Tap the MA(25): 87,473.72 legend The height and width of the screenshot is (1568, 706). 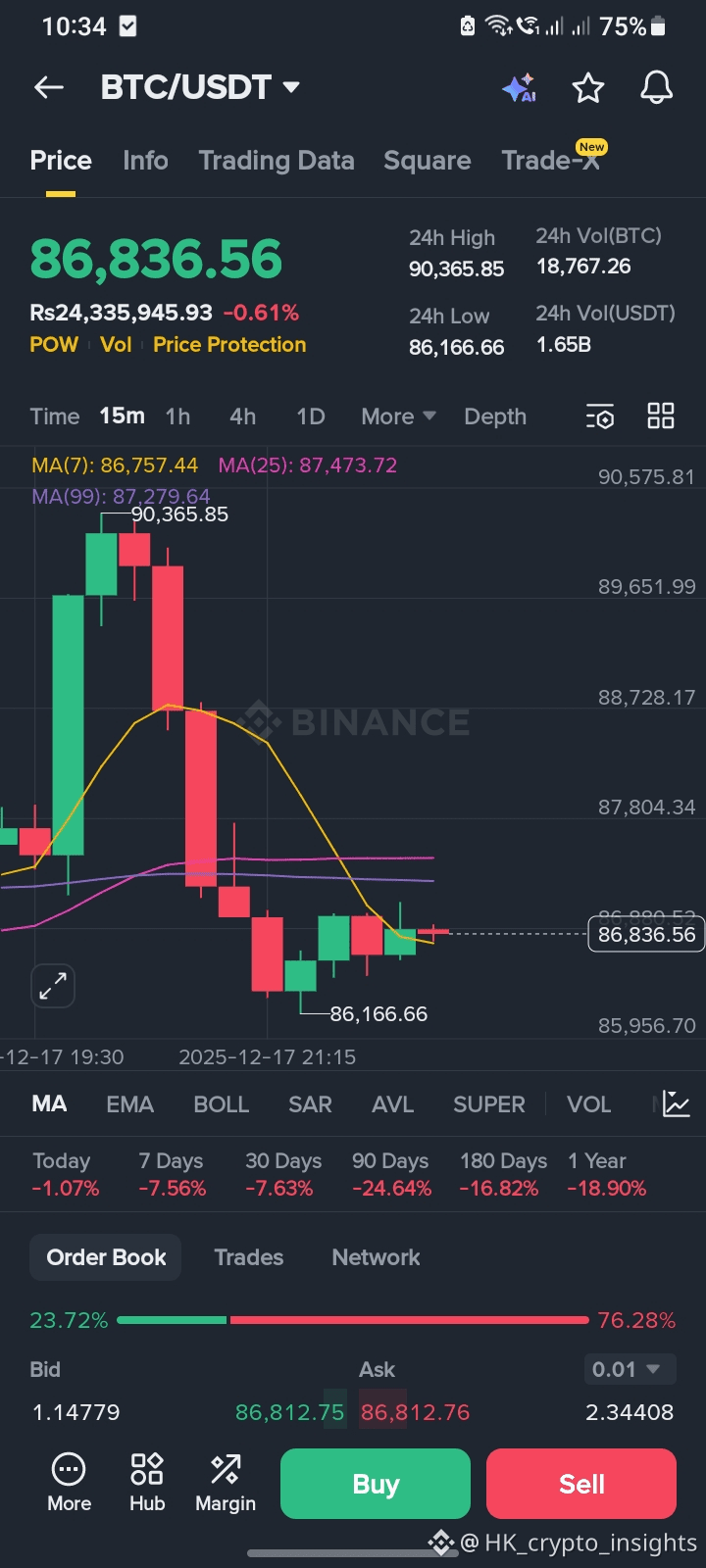(x=308, y=465)
